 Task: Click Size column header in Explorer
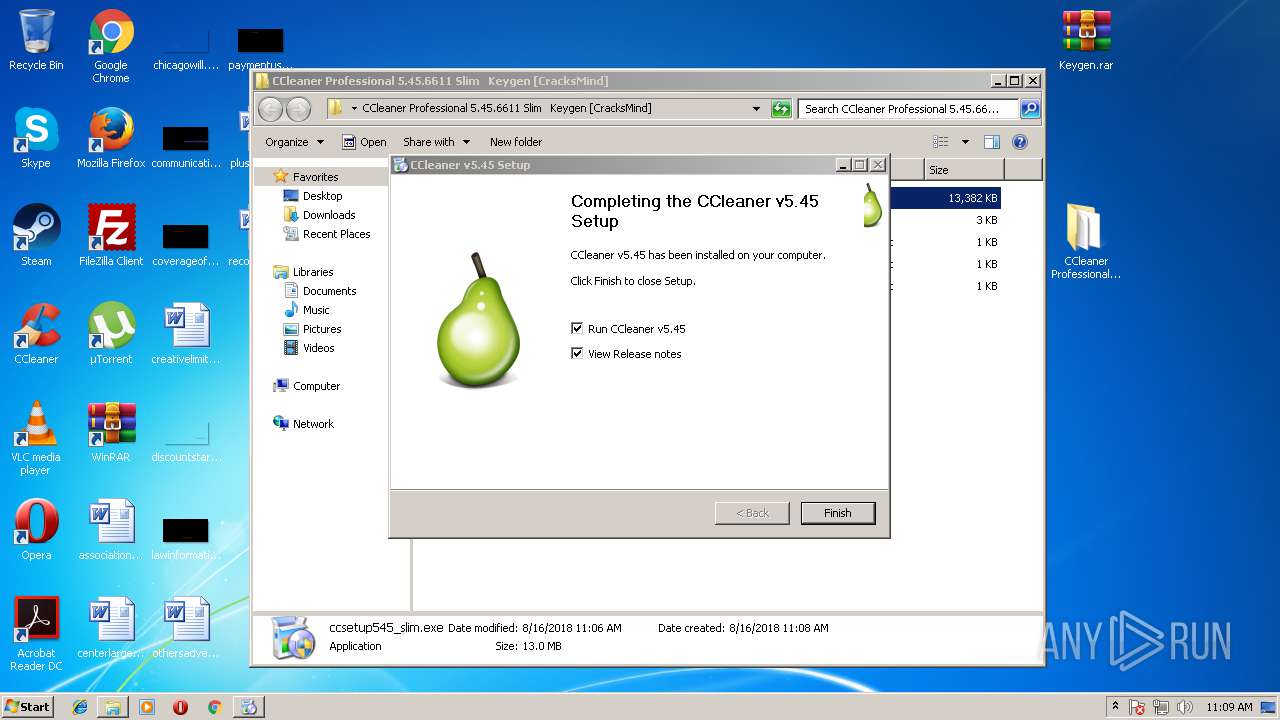pyautogui.click(x=964, y=170)
